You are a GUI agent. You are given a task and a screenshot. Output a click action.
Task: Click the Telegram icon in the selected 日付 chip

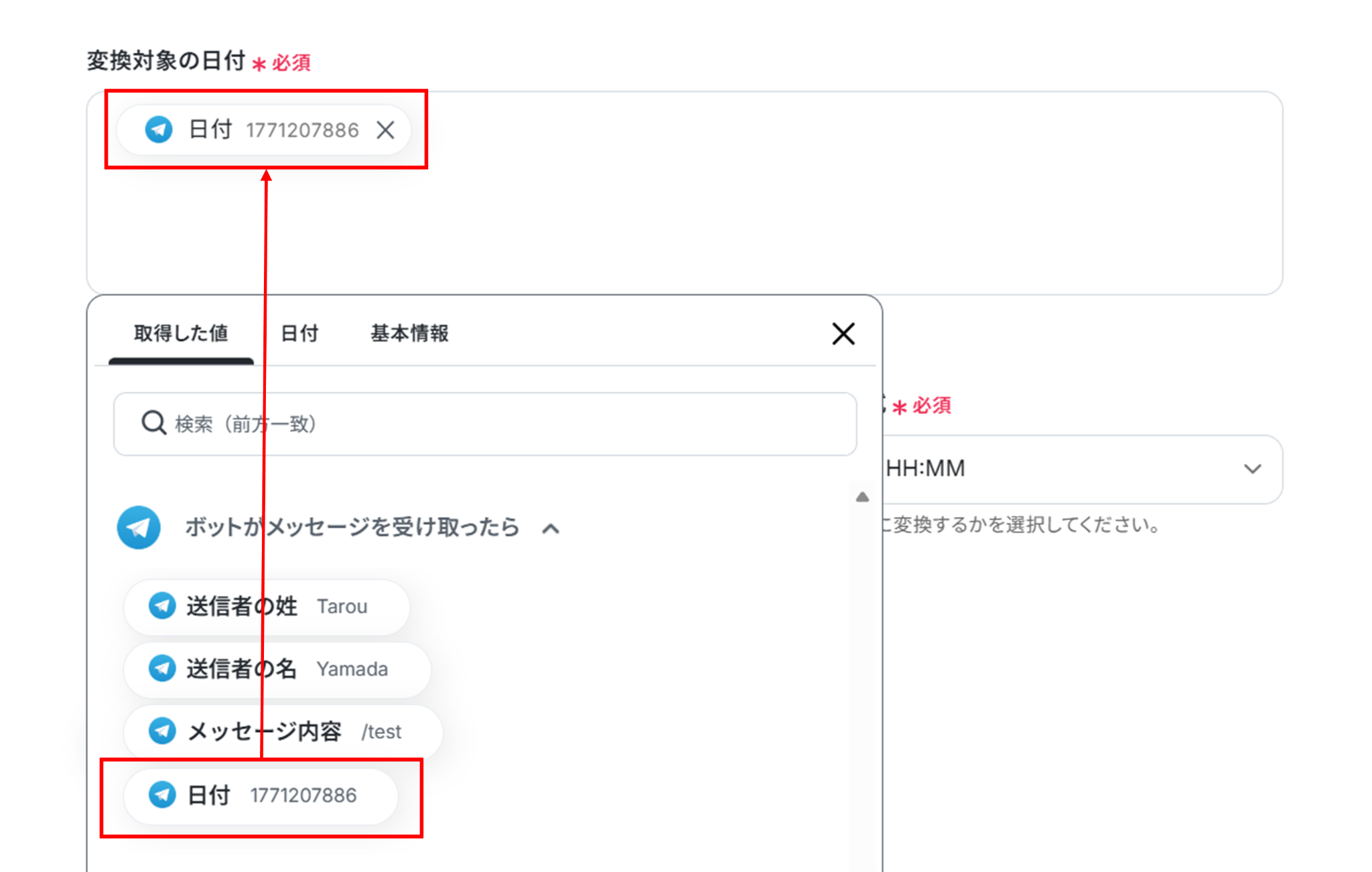pos(159,129)
